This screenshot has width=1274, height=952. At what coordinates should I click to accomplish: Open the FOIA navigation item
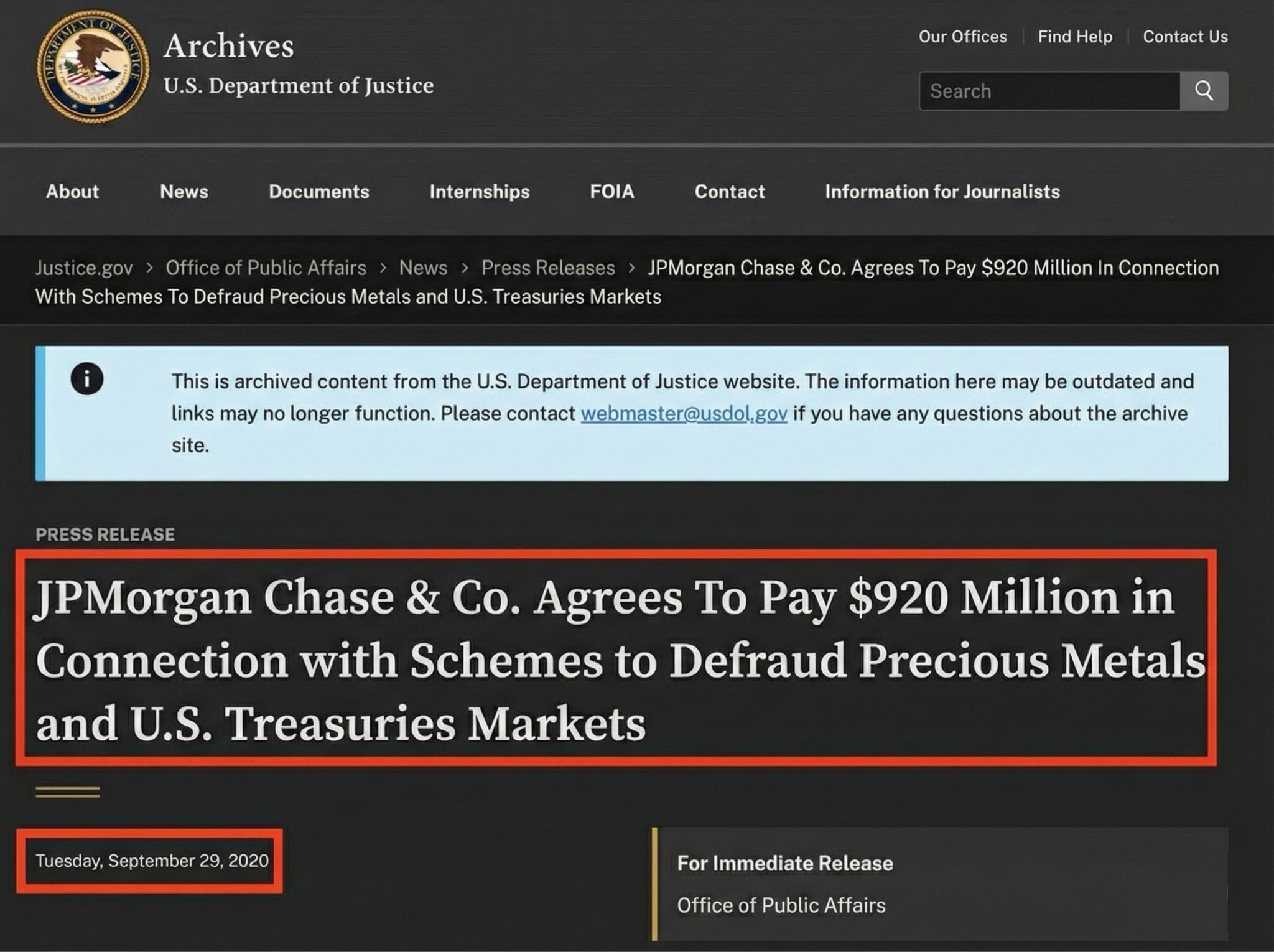tap(611, 192)
